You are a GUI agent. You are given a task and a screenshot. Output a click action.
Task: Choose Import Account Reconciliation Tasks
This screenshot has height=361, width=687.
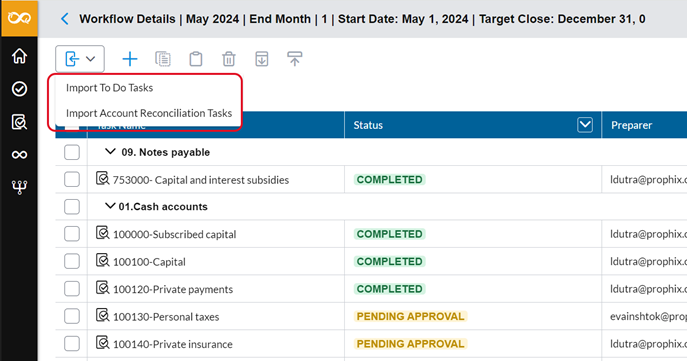149,113
